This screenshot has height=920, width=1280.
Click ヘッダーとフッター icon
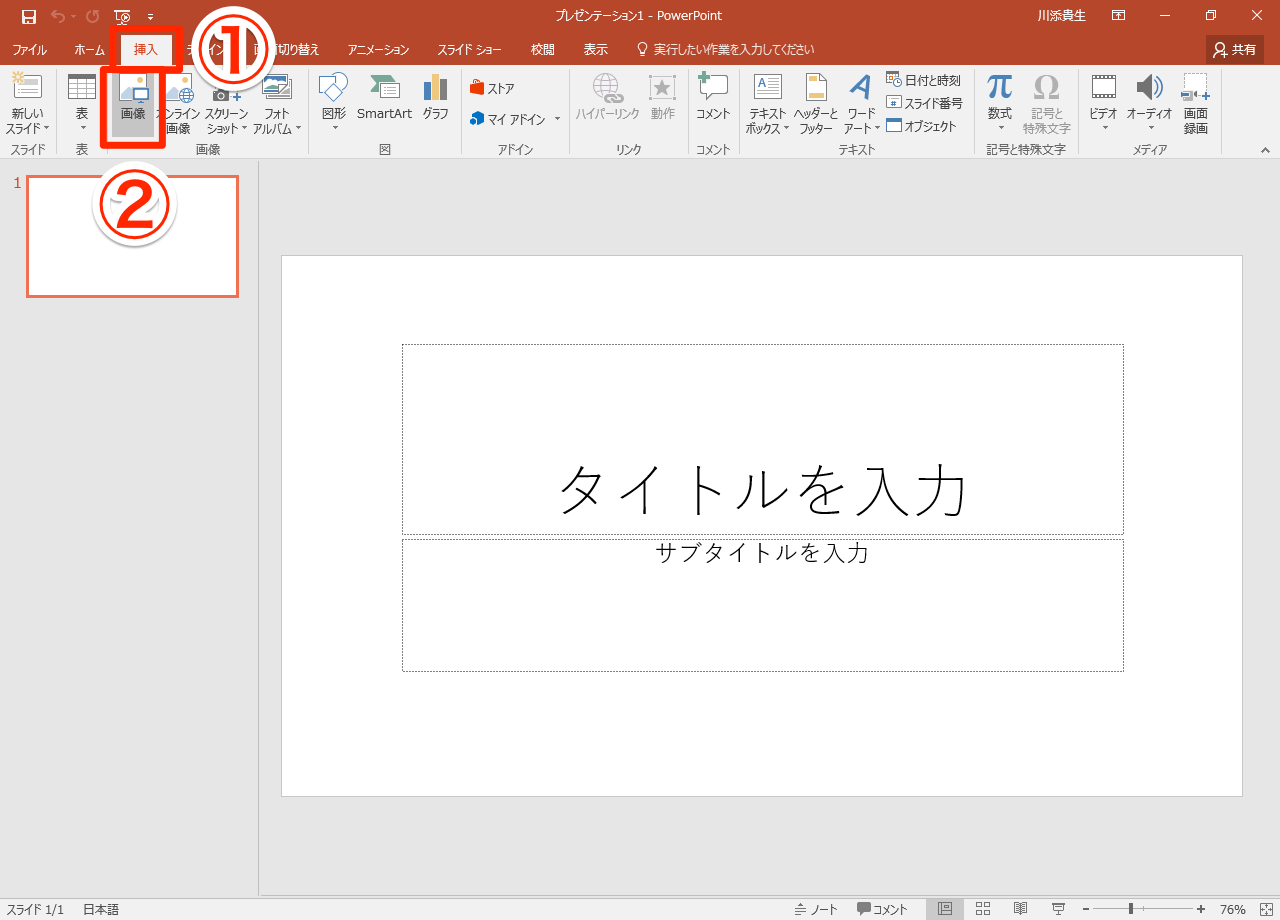(x=816, y=87)
